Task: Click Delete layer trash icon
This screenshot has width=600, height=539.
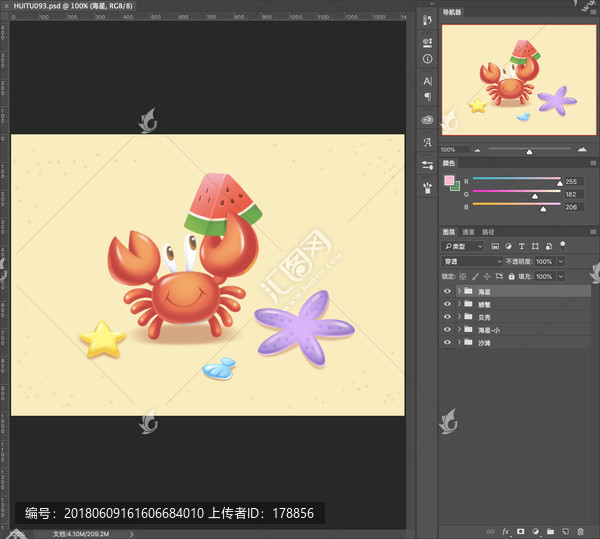Action: point(580,531)
